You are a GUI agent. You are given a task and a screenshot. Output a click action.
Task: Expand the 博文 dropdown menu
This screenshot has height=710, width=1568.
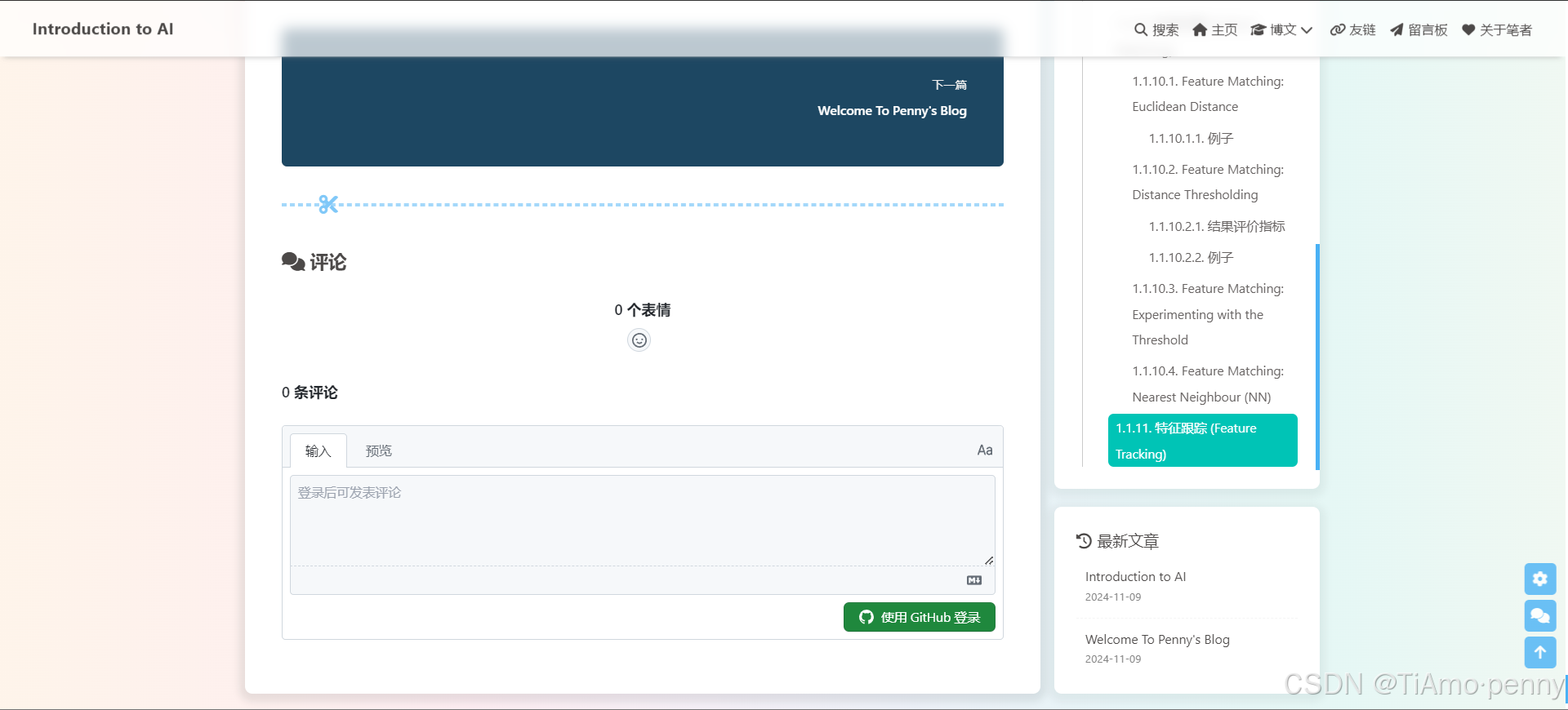1281,30
